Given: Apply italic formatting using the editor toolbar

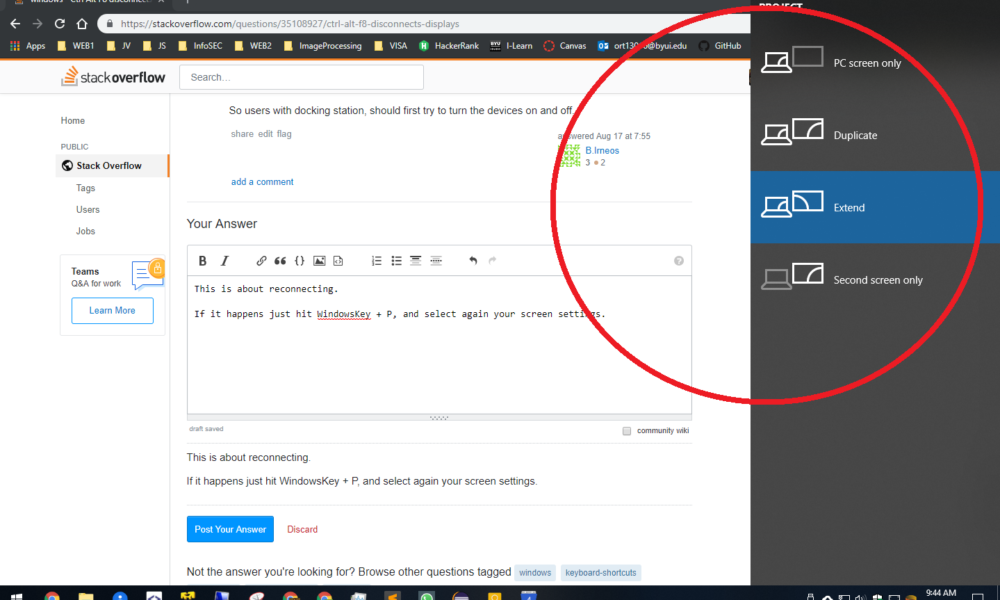Looking at the screenshot, I should pyautogui.click(x=226, y=260).
